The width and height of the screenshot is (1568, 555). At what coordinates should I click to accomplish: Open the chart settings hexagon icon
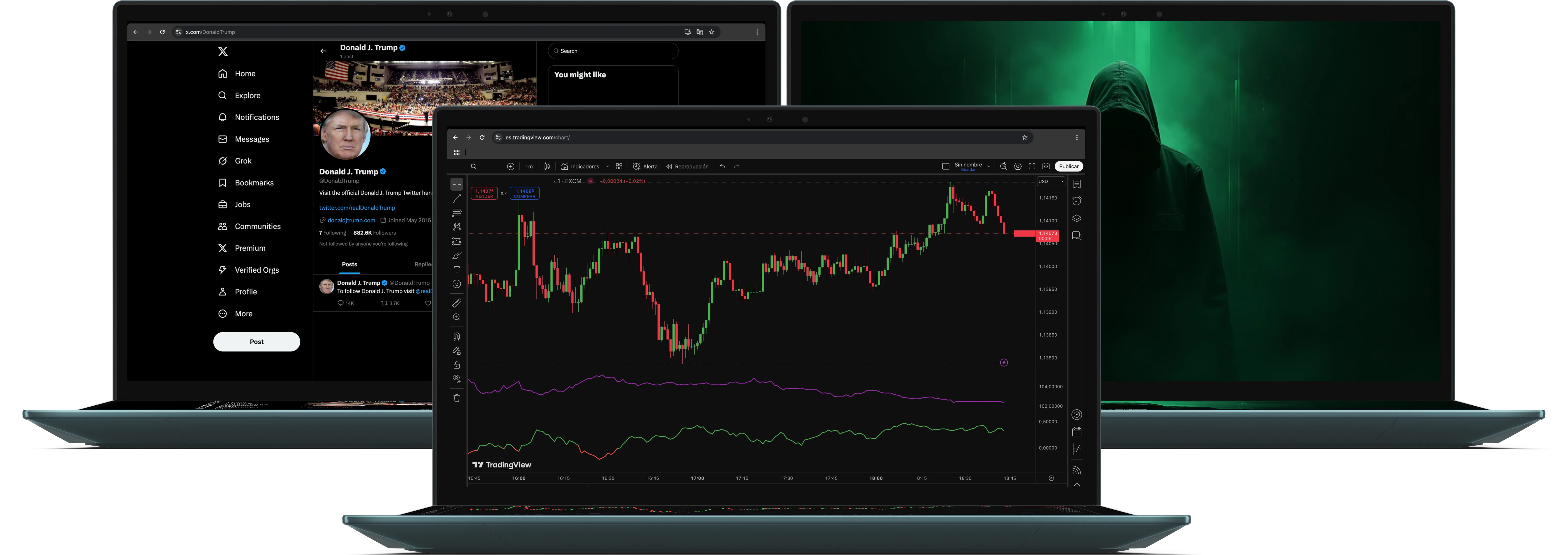tap(1018, 166)
